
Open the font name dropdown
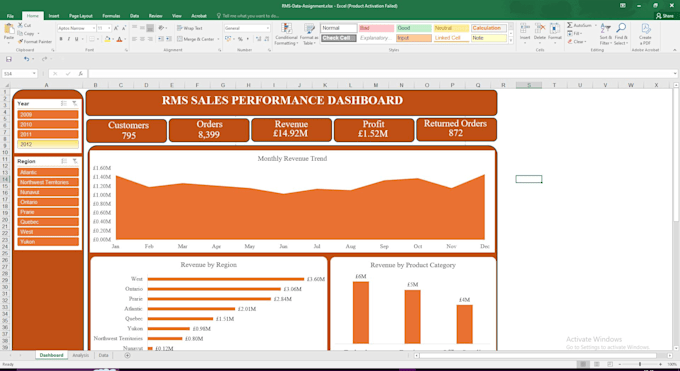(93, 28)
